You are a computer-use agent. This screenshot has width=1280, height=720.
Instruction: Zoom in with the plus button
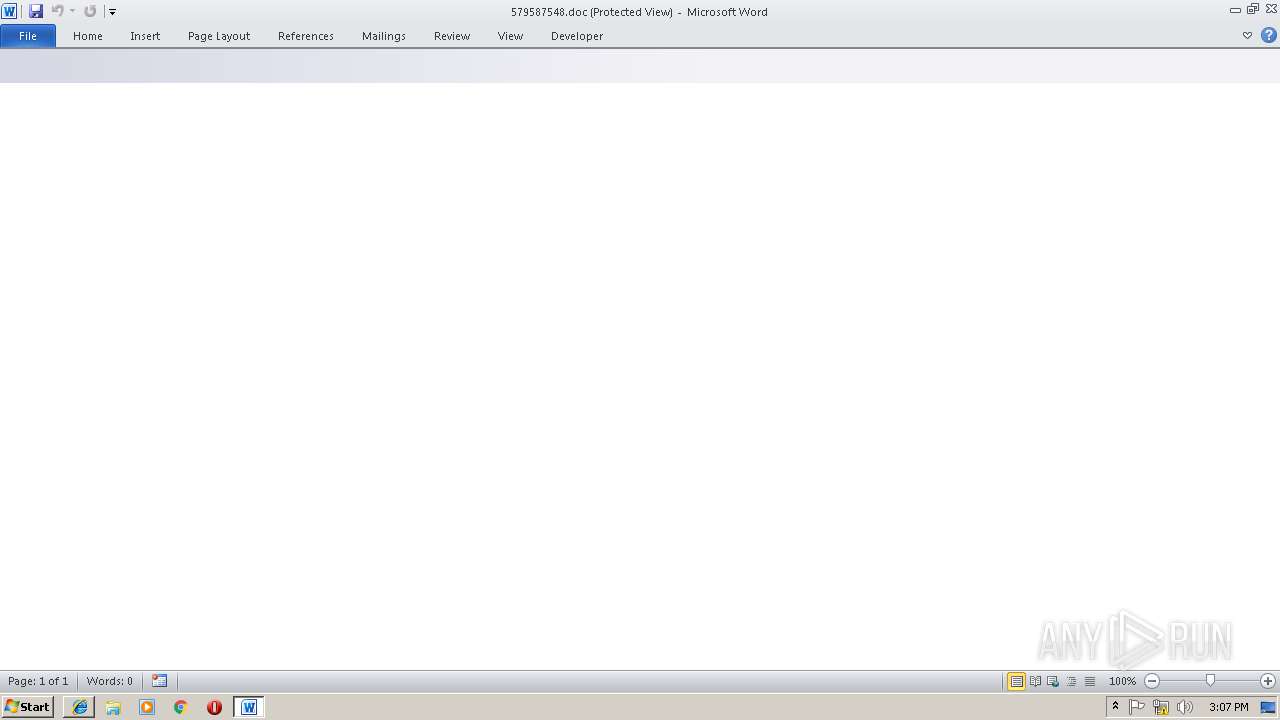1268,681
